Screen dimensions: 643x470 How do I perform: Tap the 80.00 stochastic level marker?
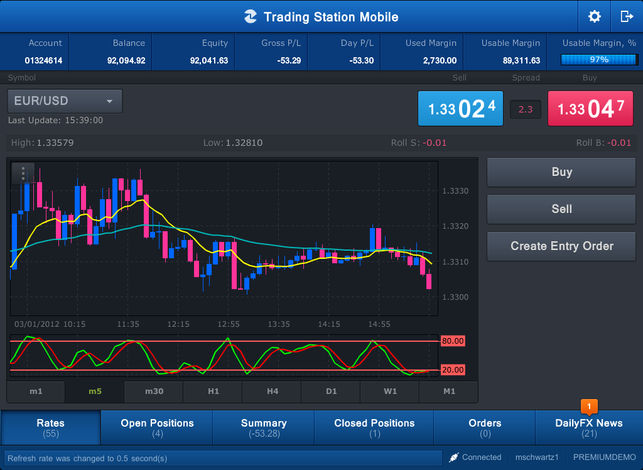[x=453, y=341]
